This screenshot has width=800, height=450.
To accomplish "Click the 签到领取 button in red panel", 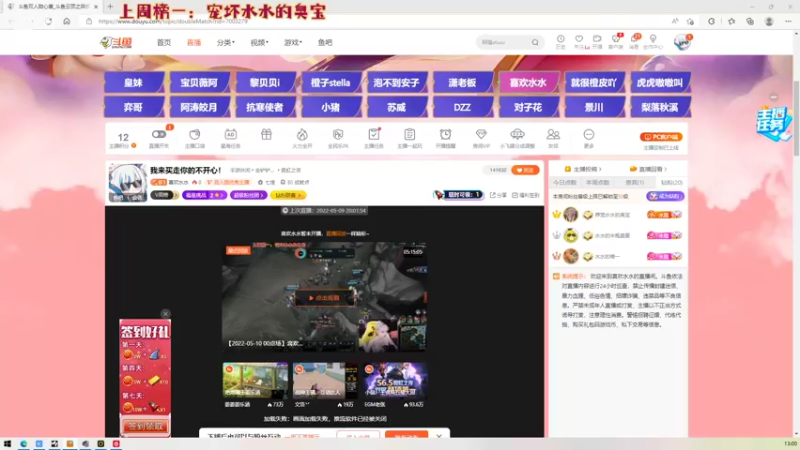I will pyautogui.click(x=145, y=426).
